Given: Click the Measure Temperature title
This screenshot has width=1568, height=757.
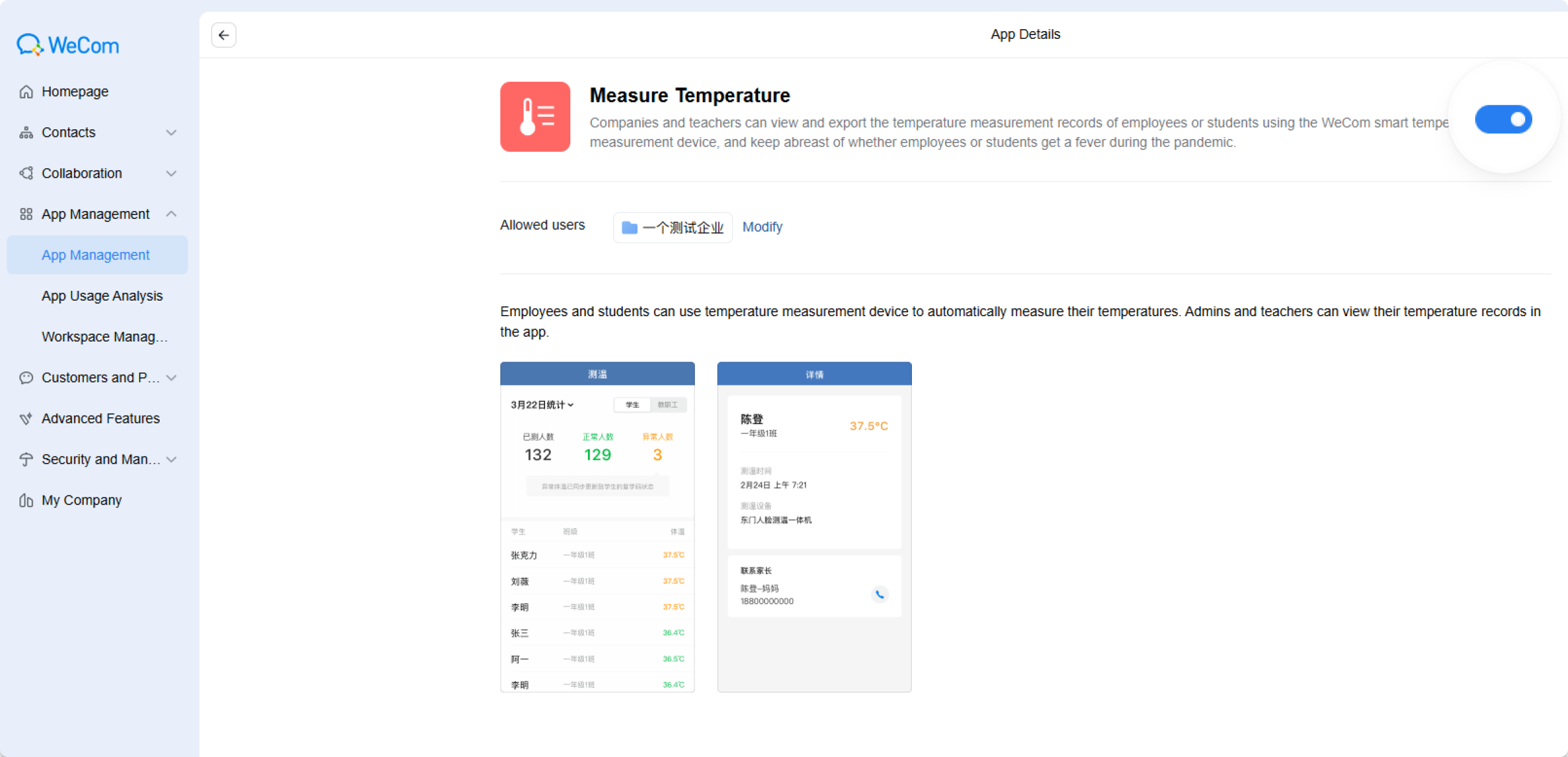Looking at the screenshot, I should [x=690, y=95].
